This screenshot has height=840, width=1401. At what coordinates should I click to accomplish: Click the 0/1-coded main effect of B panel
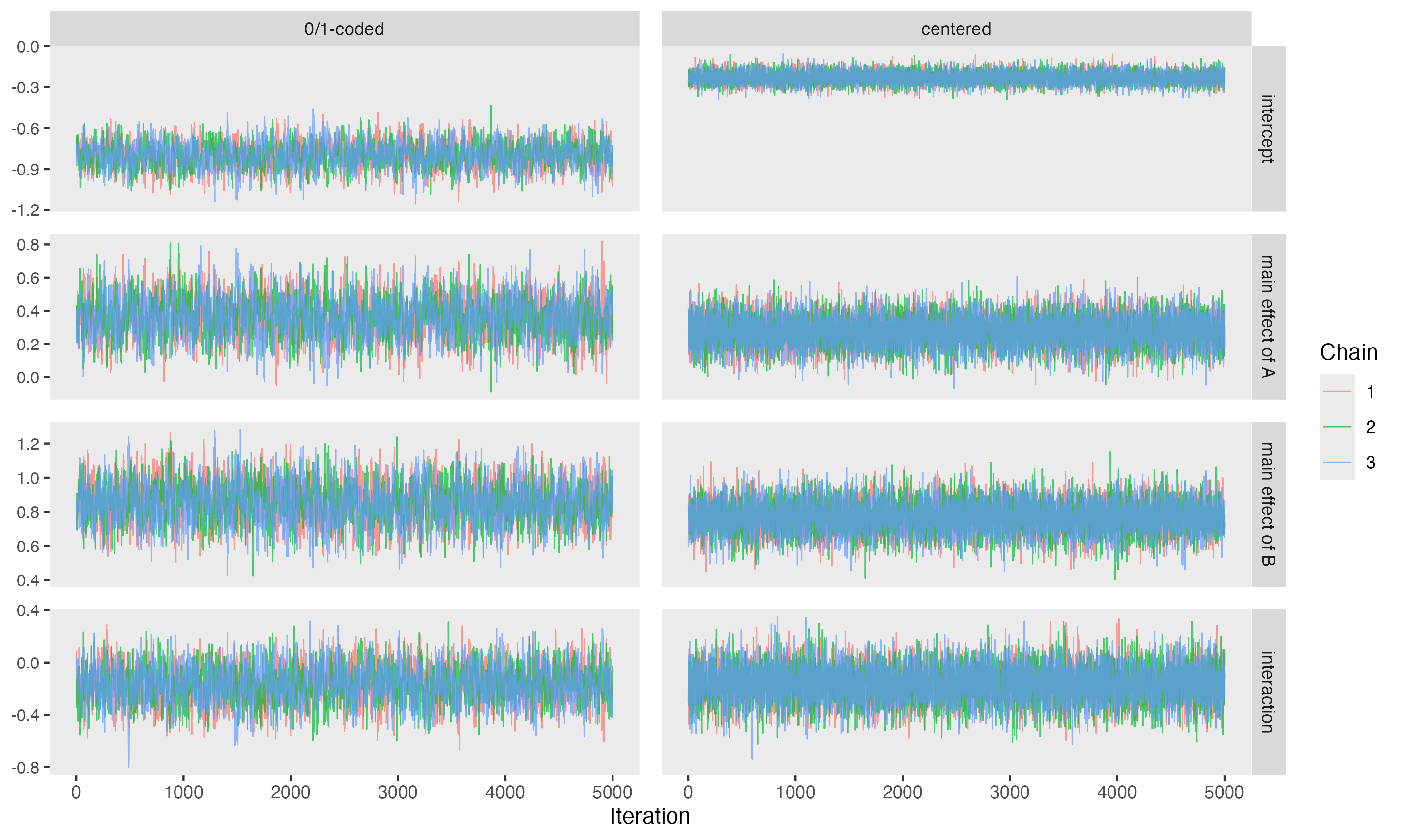coord(344,504)
